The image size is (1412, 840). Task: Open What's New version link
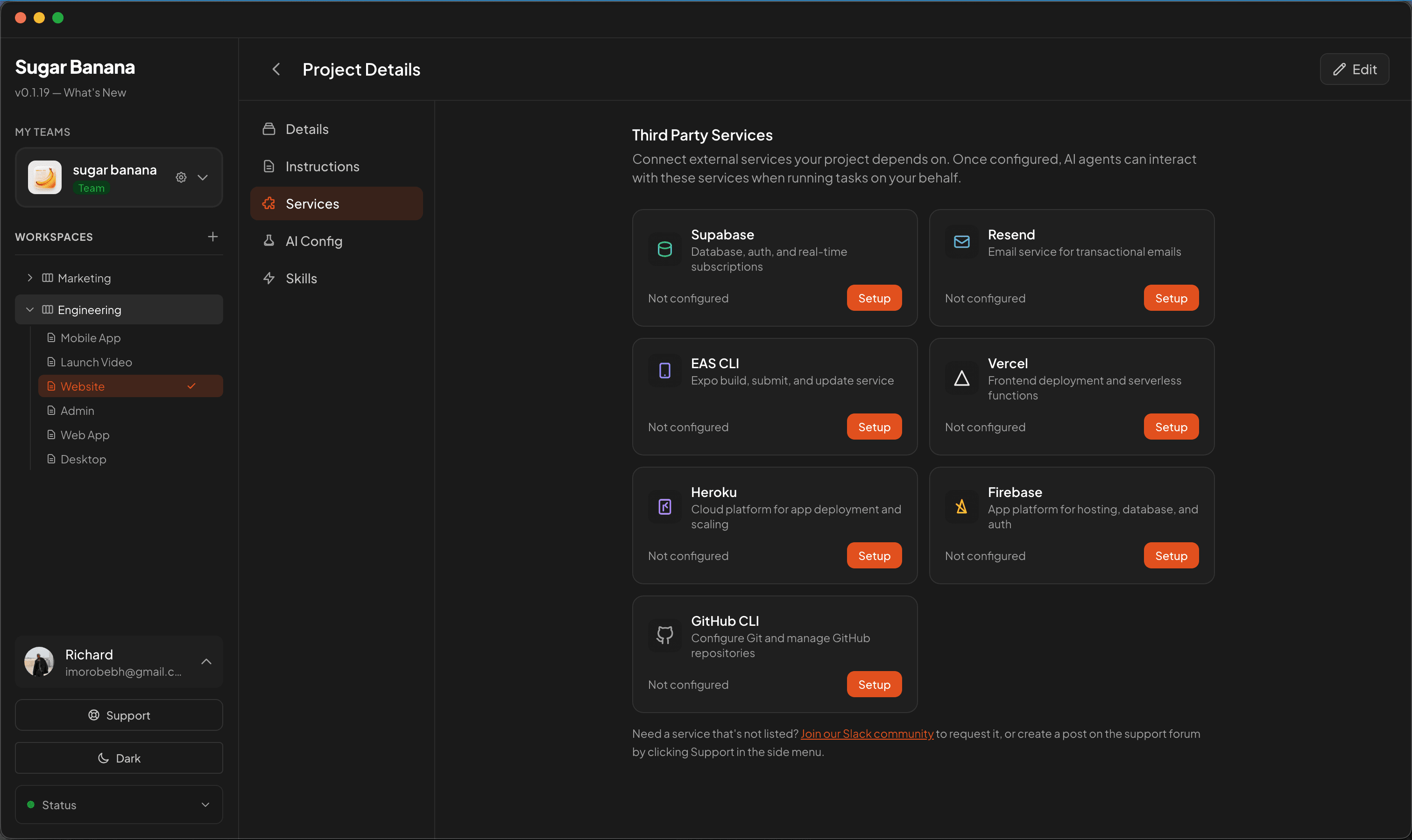[x=95, y=92]
